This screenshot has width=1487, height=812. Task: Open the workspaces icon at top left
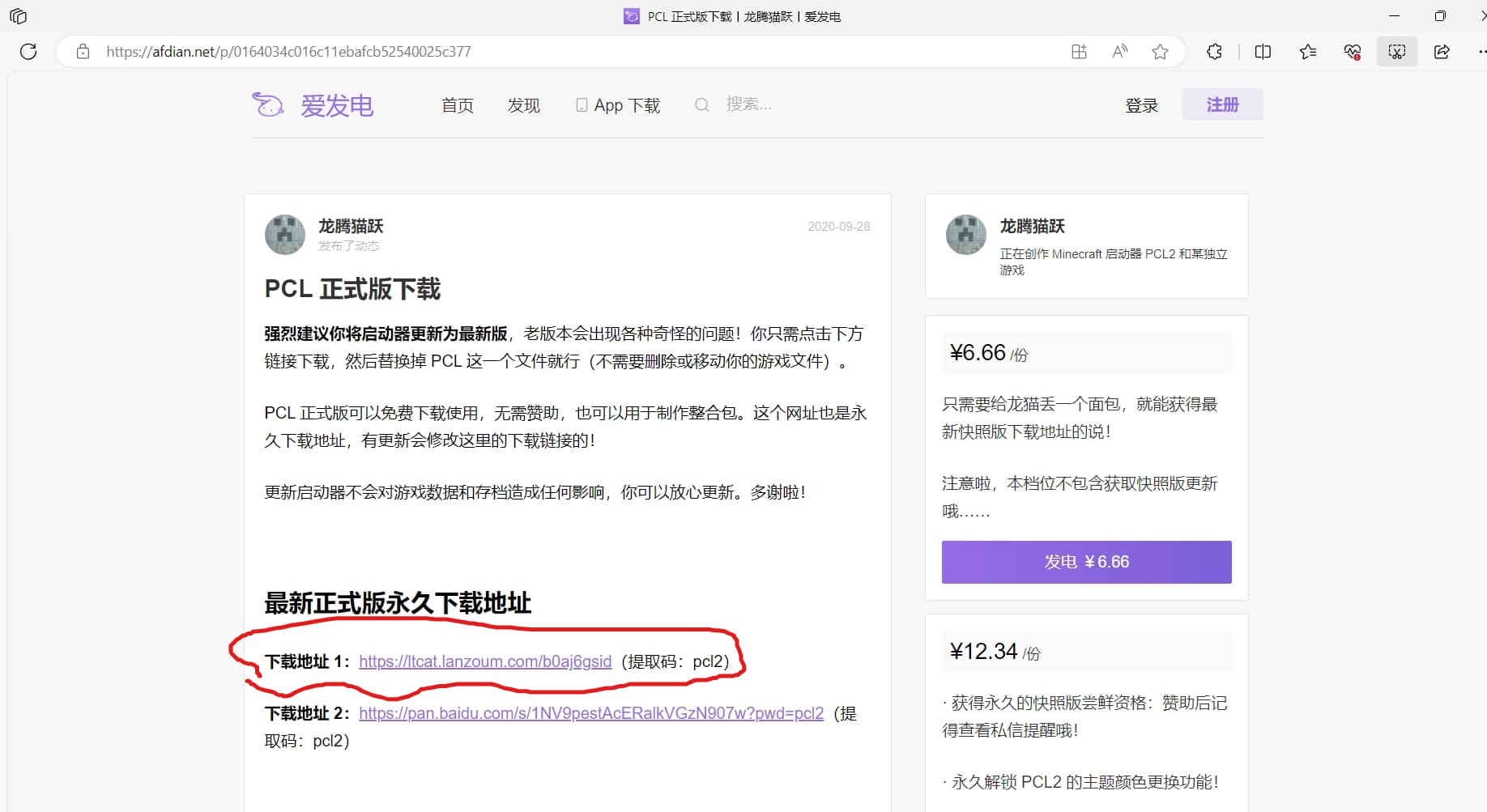point(18,15)
